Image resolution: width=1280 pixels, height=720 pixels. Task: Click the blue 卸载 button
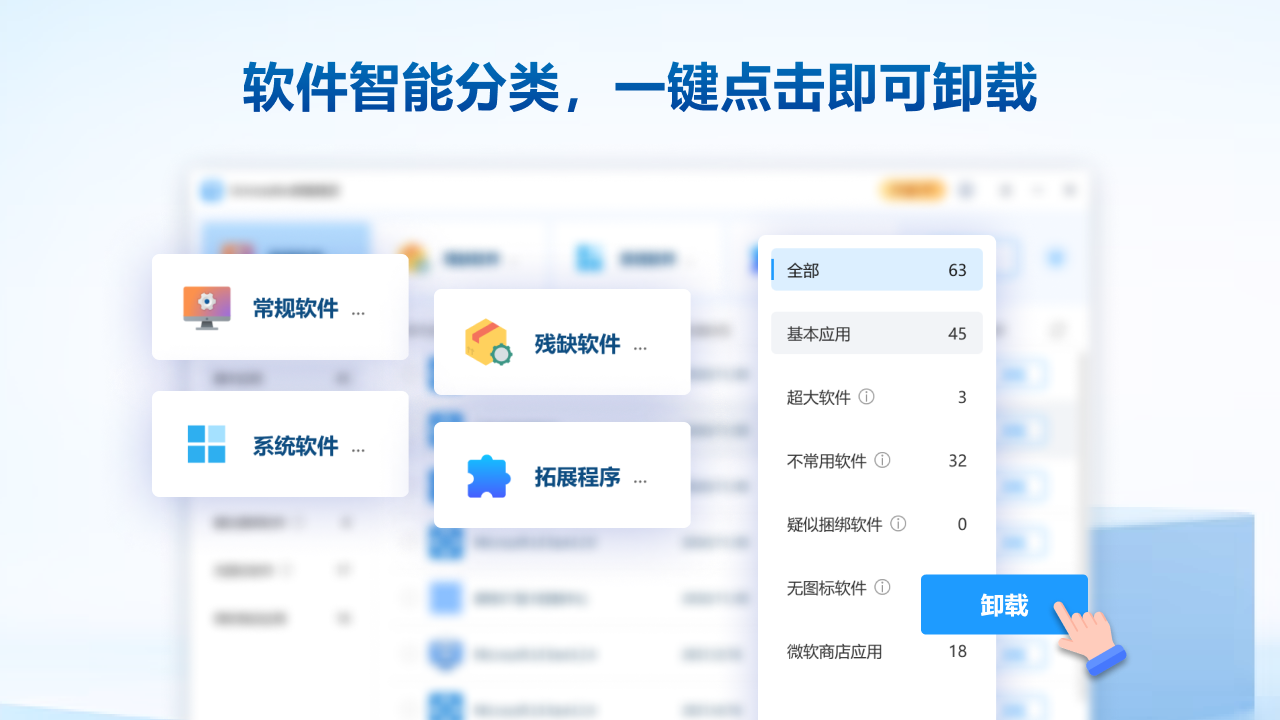(1004, 605)
